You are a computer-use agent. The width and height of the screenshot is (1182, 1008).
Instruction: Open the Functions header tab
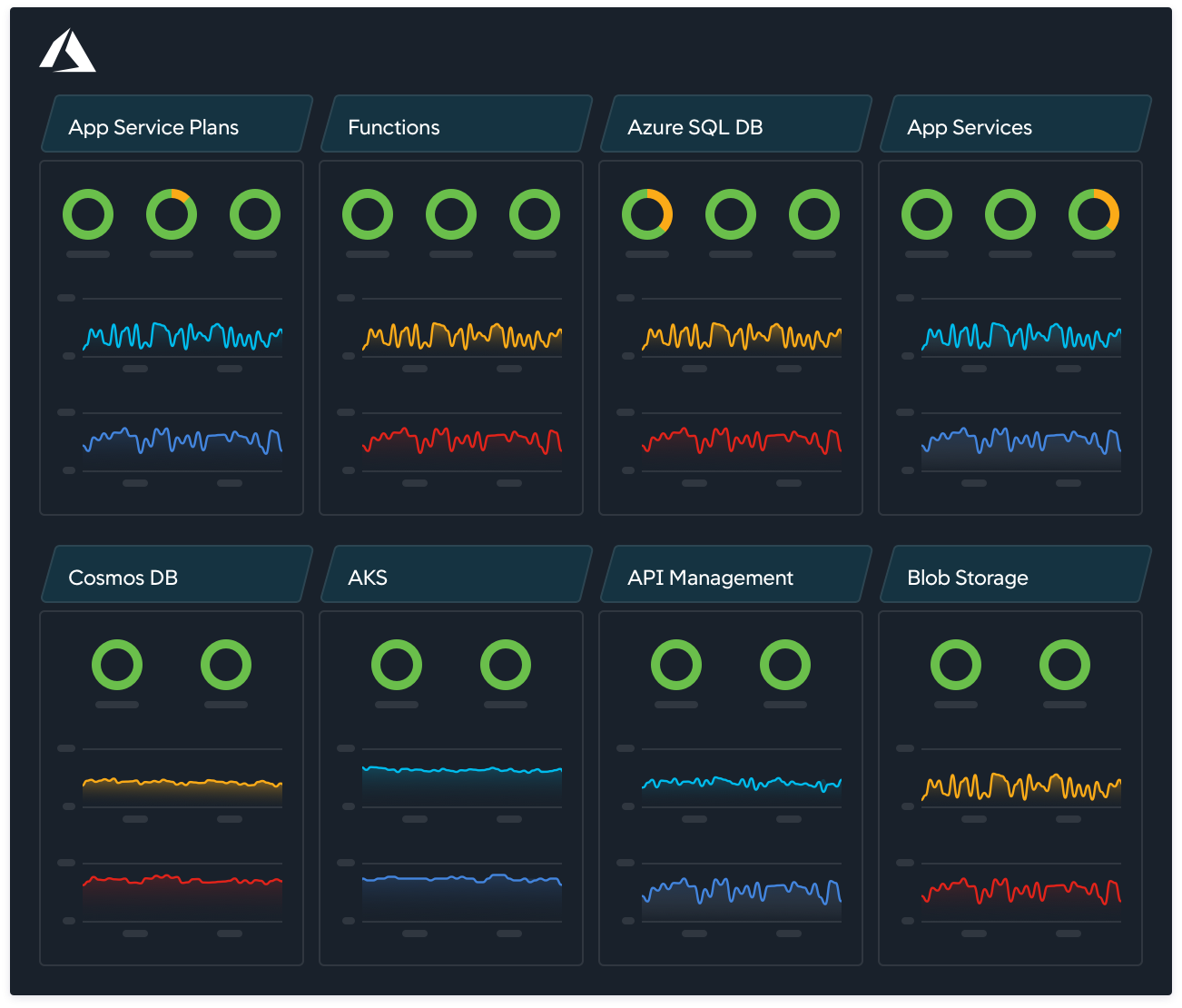pos(457,124)
